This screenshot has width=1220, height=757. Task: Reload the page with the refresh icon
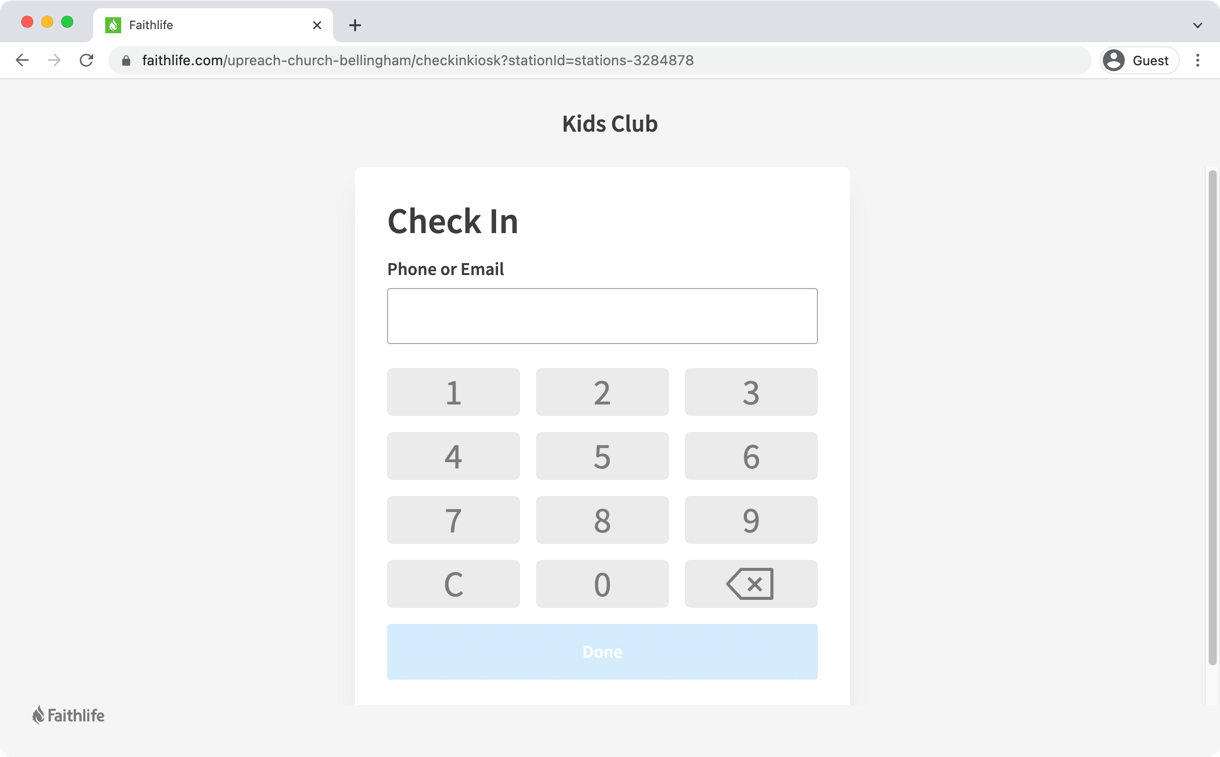point(87,60)
